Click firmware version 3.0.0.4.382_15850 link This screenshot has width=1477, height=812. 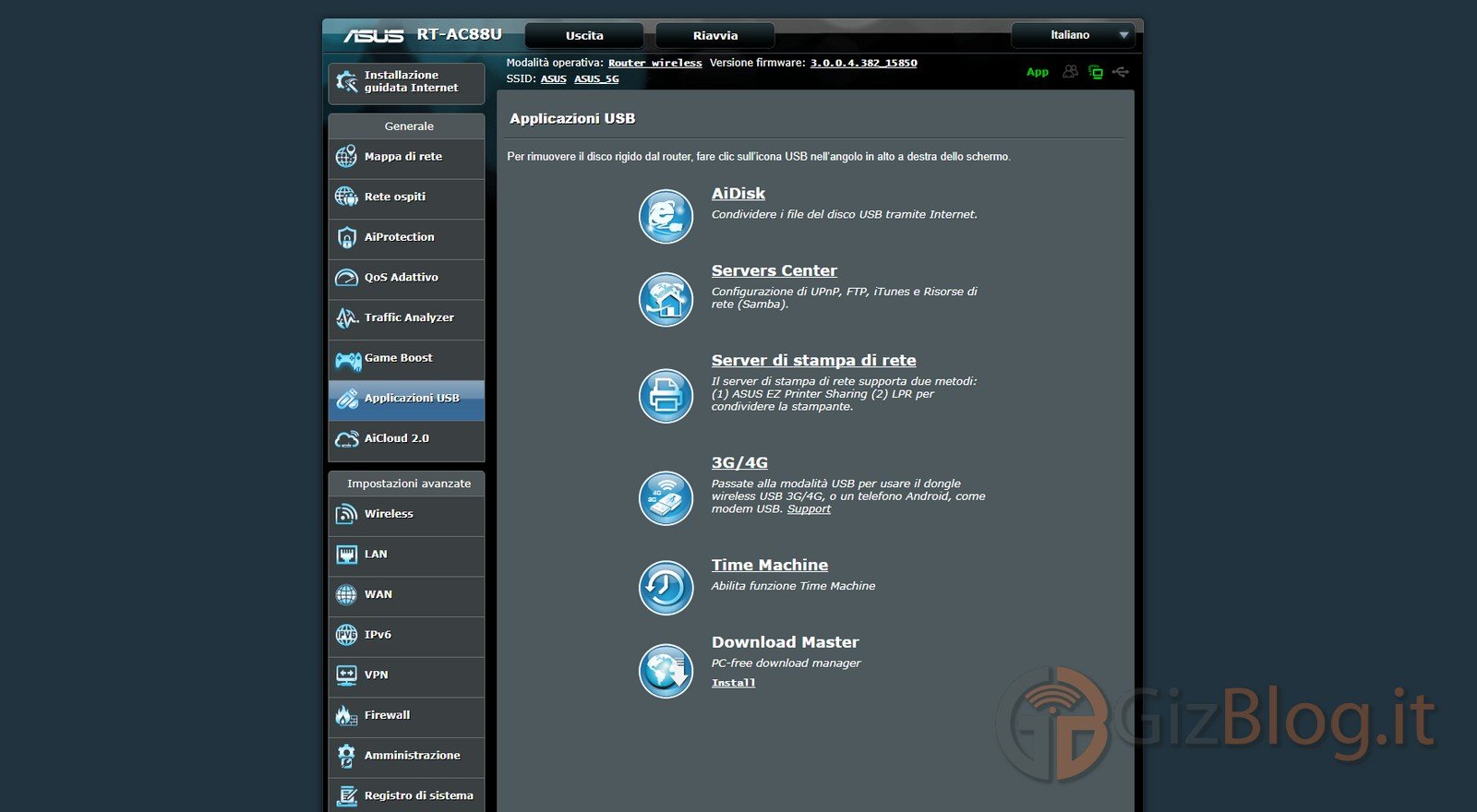[864, 63]
